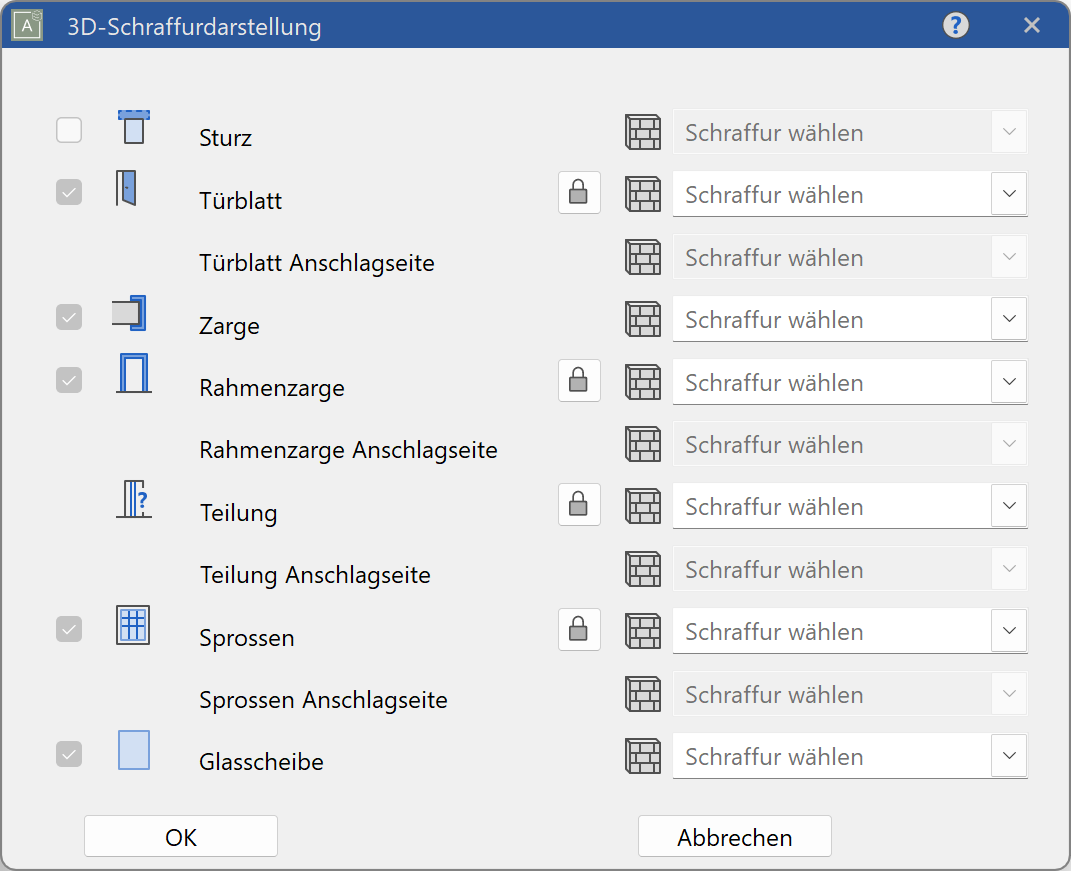Viewport: 1071px width, 871px height.
Task: Click the Glasscheibe glass pane icon
Action: (134, 750)
